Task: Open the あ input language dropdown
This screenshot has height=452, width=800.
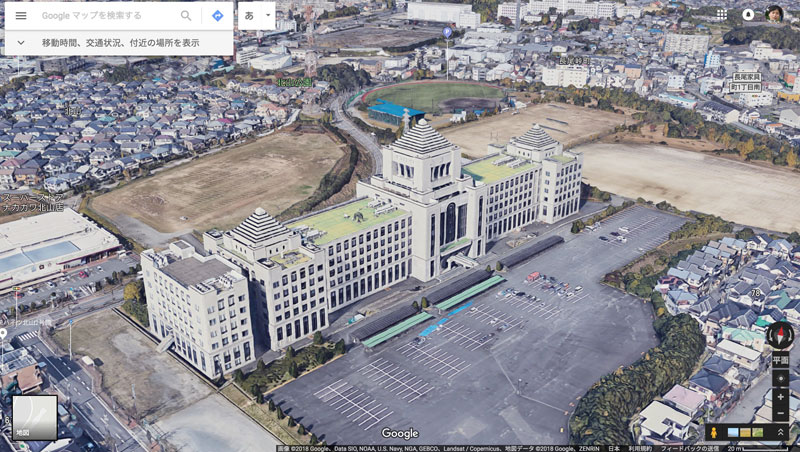Action: 256,16
